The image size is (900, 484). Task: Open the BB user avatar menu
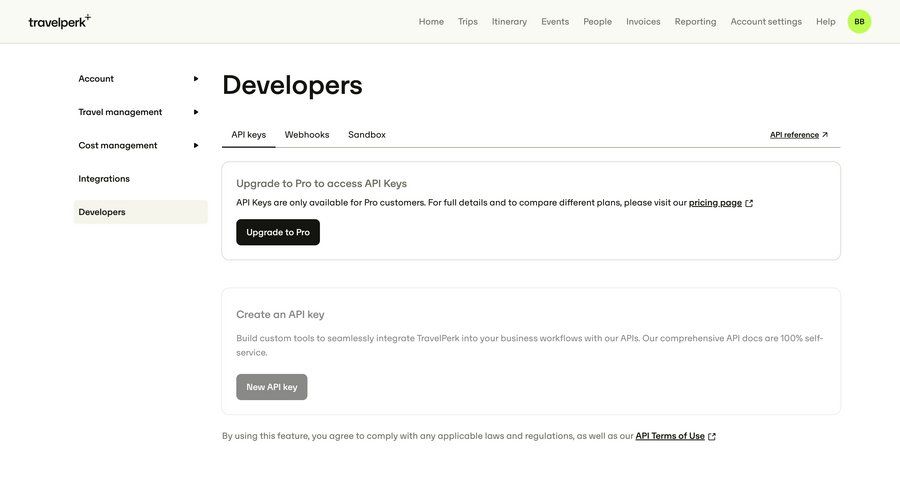pyautogui.click(x=859, y=21)
